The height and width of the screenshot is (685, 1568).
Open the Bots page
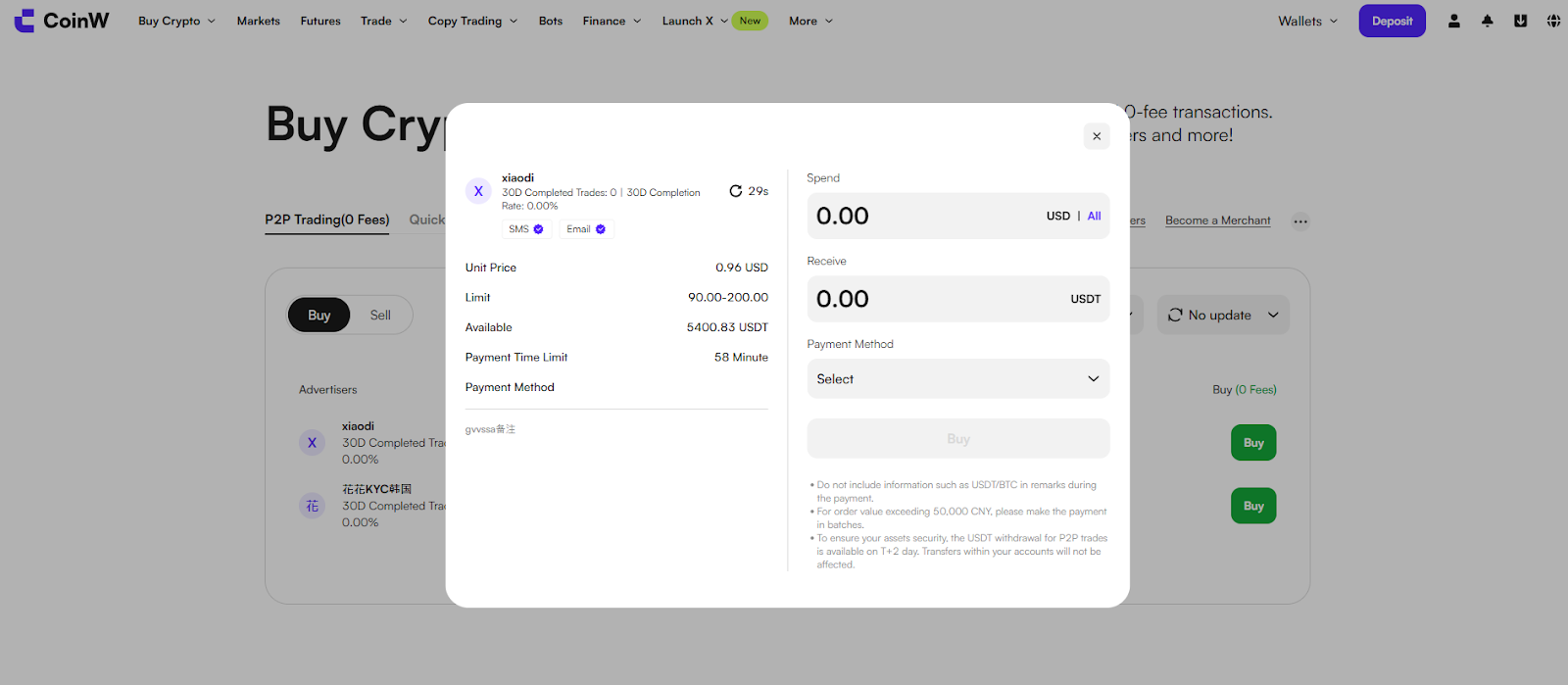(551, 21)
